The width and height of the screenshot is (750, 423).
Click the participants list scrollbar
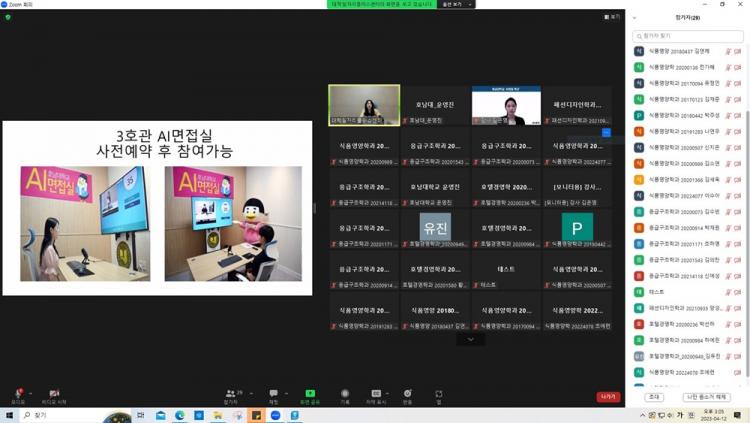point(746,150)
